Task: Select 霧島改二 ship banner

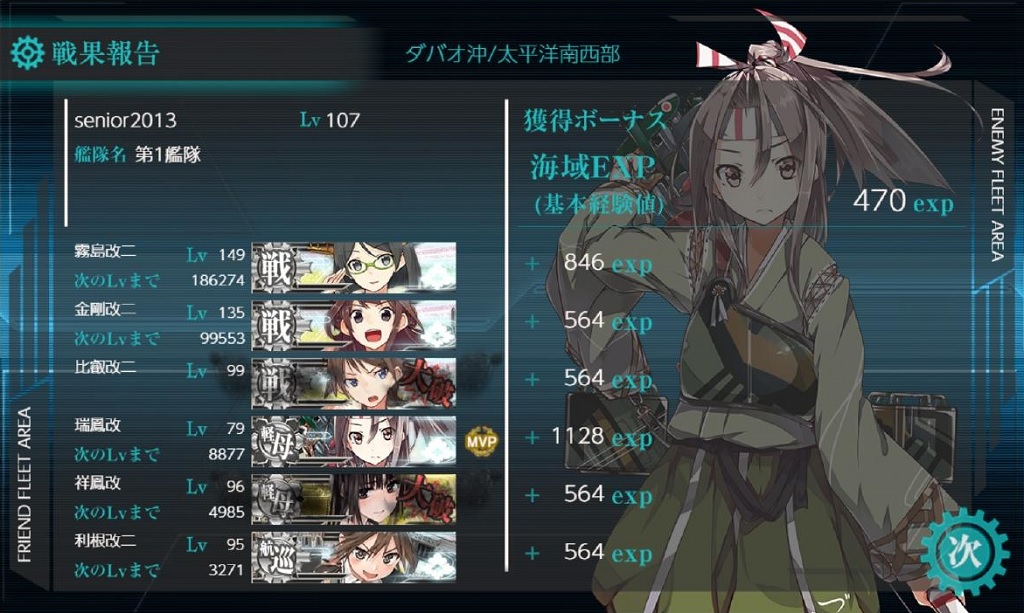Action: 354,267
